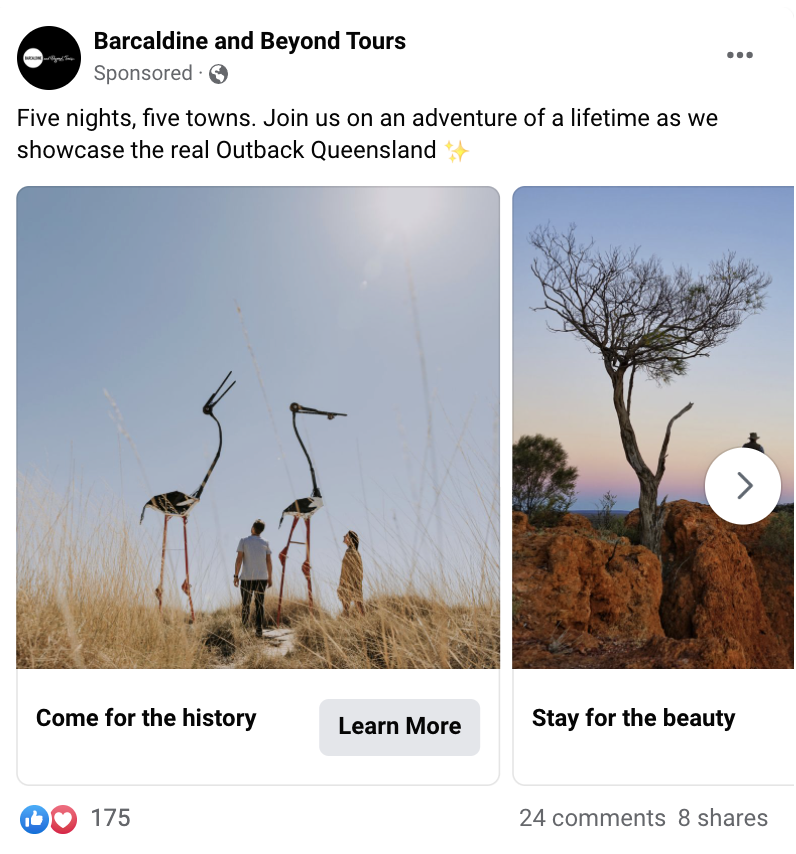Click the Sponsored label
Image resolution: width=796 pixels, height=854 pixels.
[x=143, y=73]
